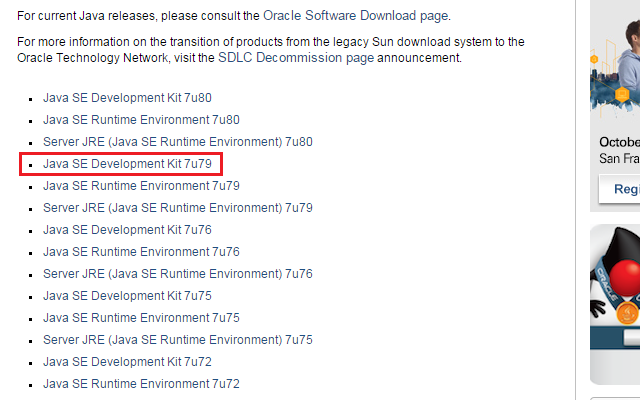The width and height of the screenshot is (640, 400).
Task: Open Java SE Runtime Environment 7u72
Action: click(x=141, y=384)
